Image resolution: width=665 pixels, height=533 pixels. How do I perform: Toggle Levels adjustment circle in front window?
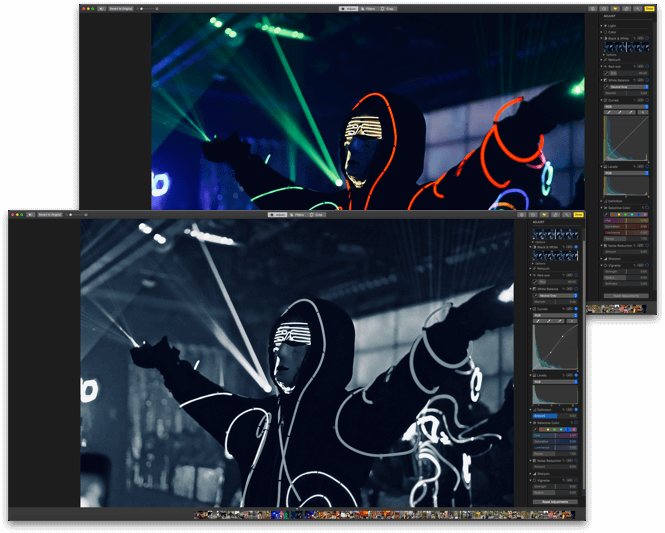point(576,375)
